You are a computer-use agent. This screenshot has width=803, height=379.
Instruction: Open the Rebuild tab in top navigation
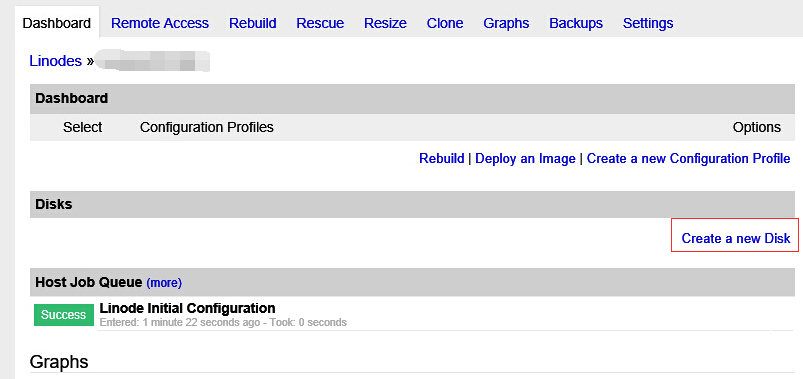point(252,24)
